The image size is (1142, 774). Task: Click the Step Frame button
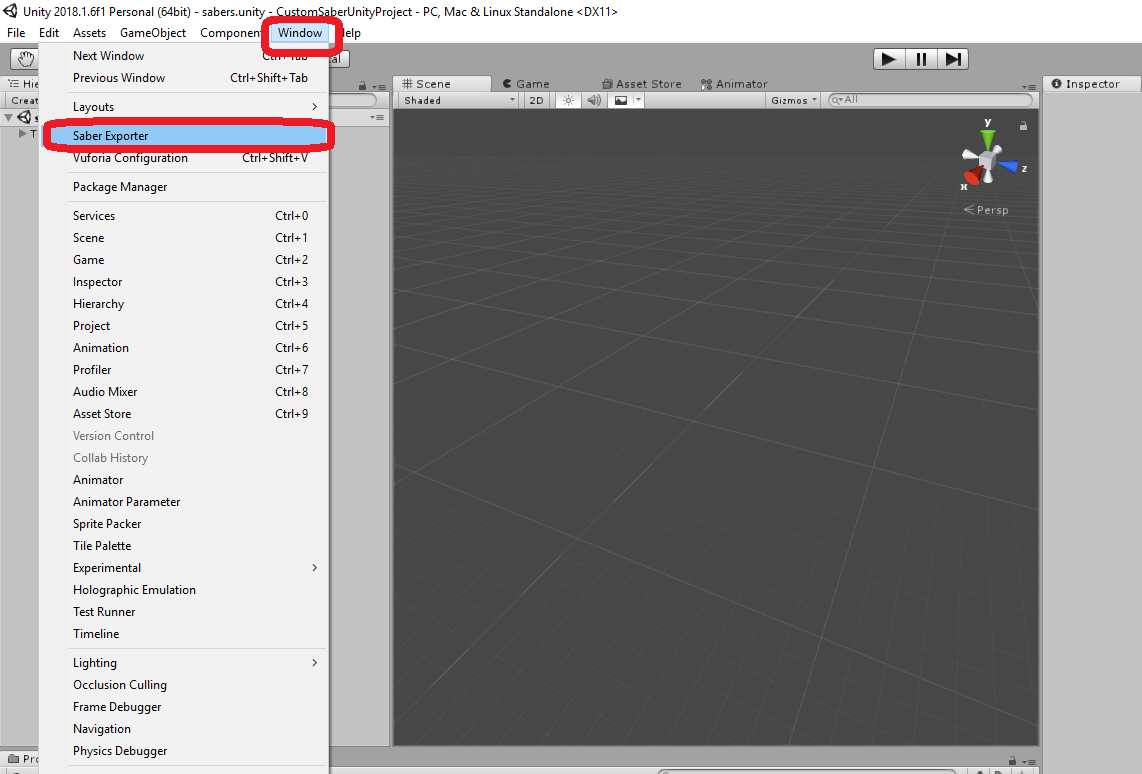pos(952,58)
